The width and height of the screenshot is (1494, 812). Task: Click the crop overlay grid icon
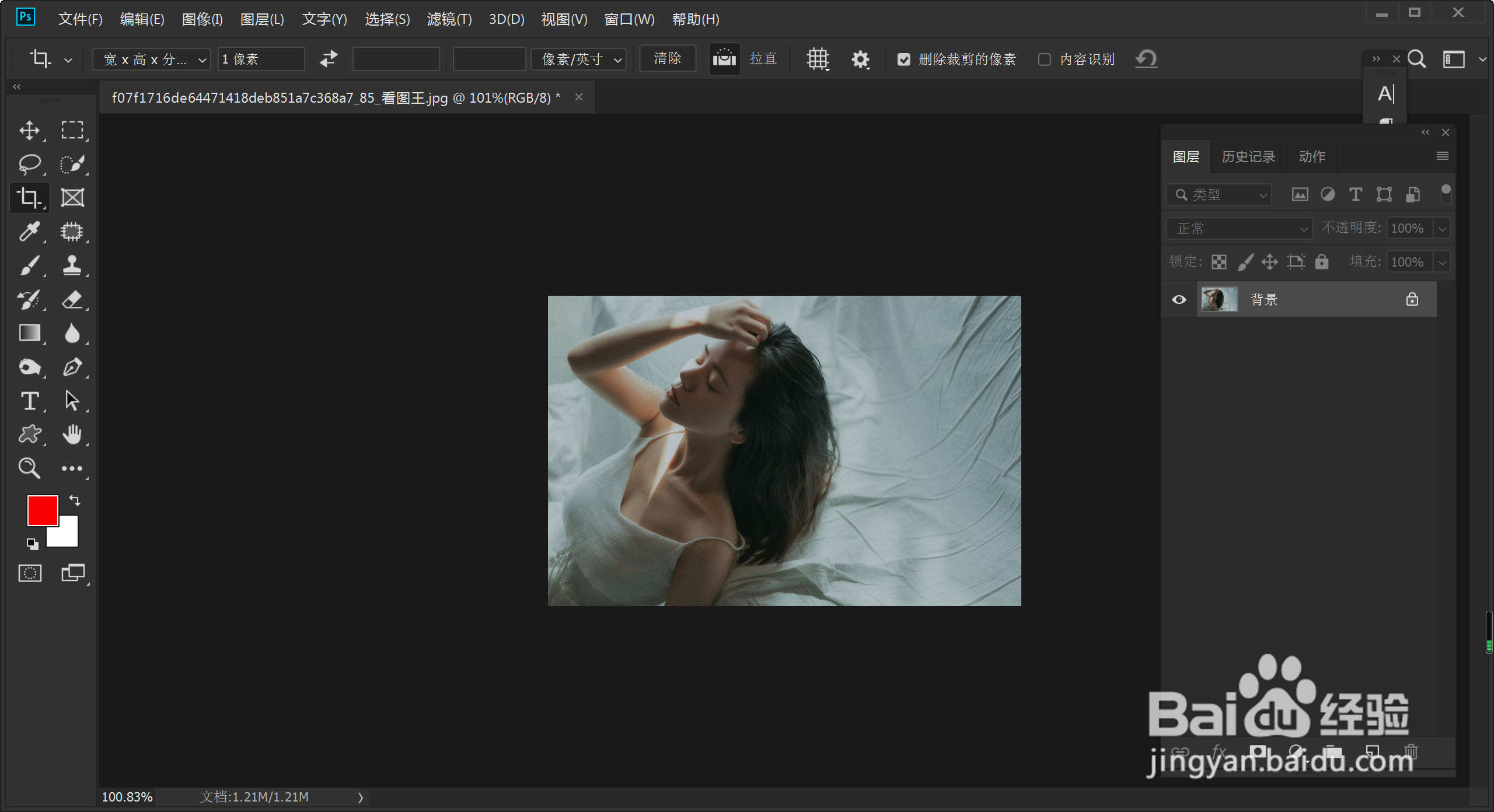tap(818, 59)
